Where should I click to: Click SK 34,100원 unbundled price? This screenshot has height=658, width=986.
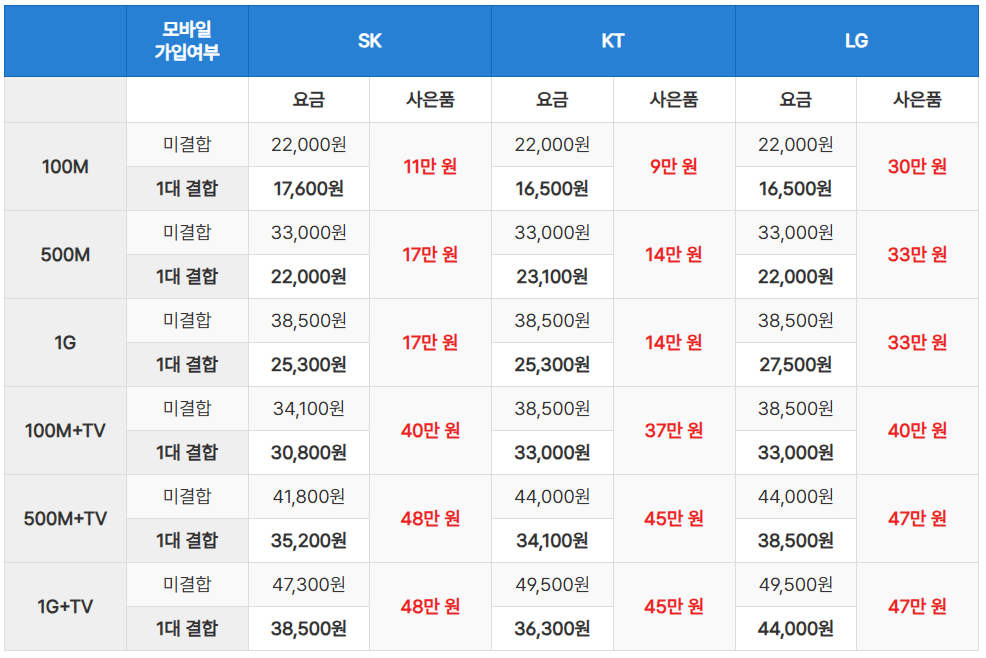(309, 409)
